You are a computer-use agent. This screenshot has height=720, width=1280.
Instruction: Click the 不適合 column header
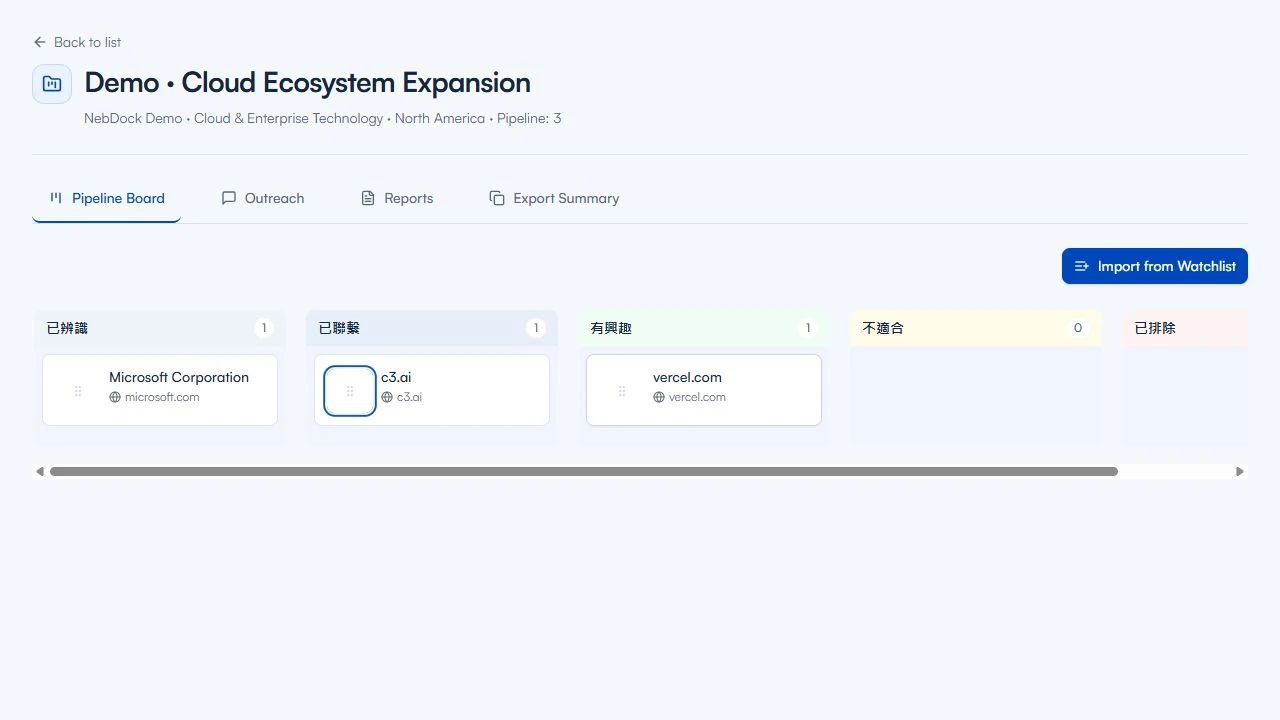[976, 328]
